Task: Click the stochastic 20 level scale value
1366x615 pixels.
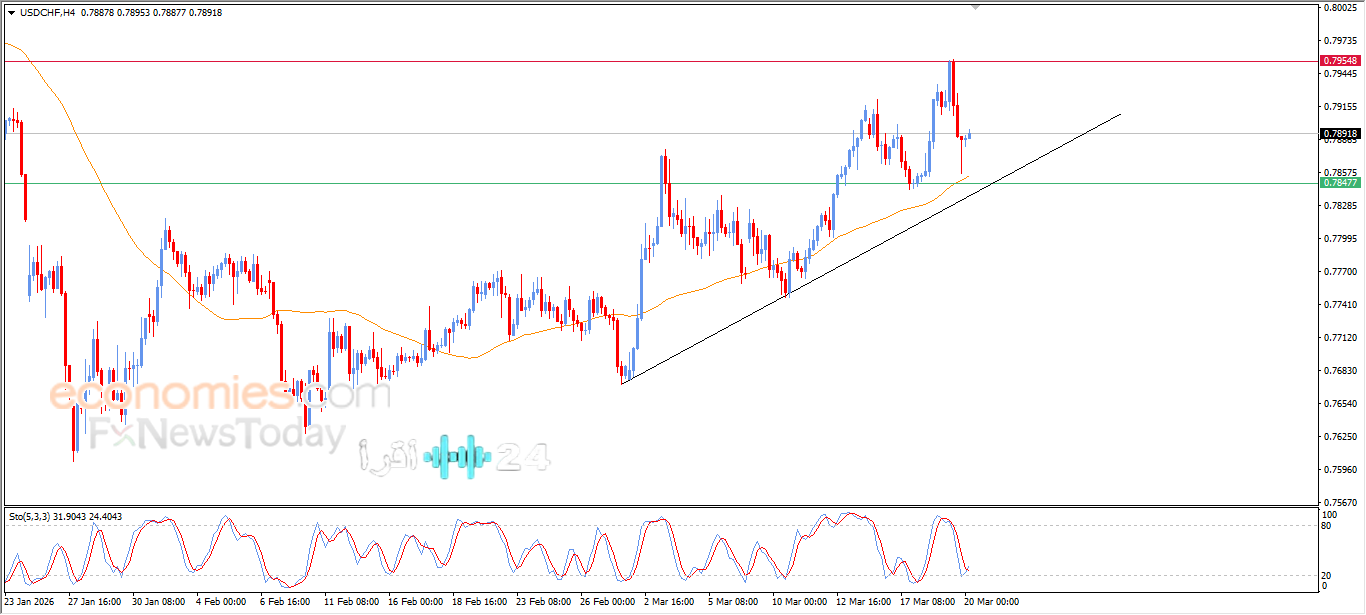Action: tap(1328, 575)
